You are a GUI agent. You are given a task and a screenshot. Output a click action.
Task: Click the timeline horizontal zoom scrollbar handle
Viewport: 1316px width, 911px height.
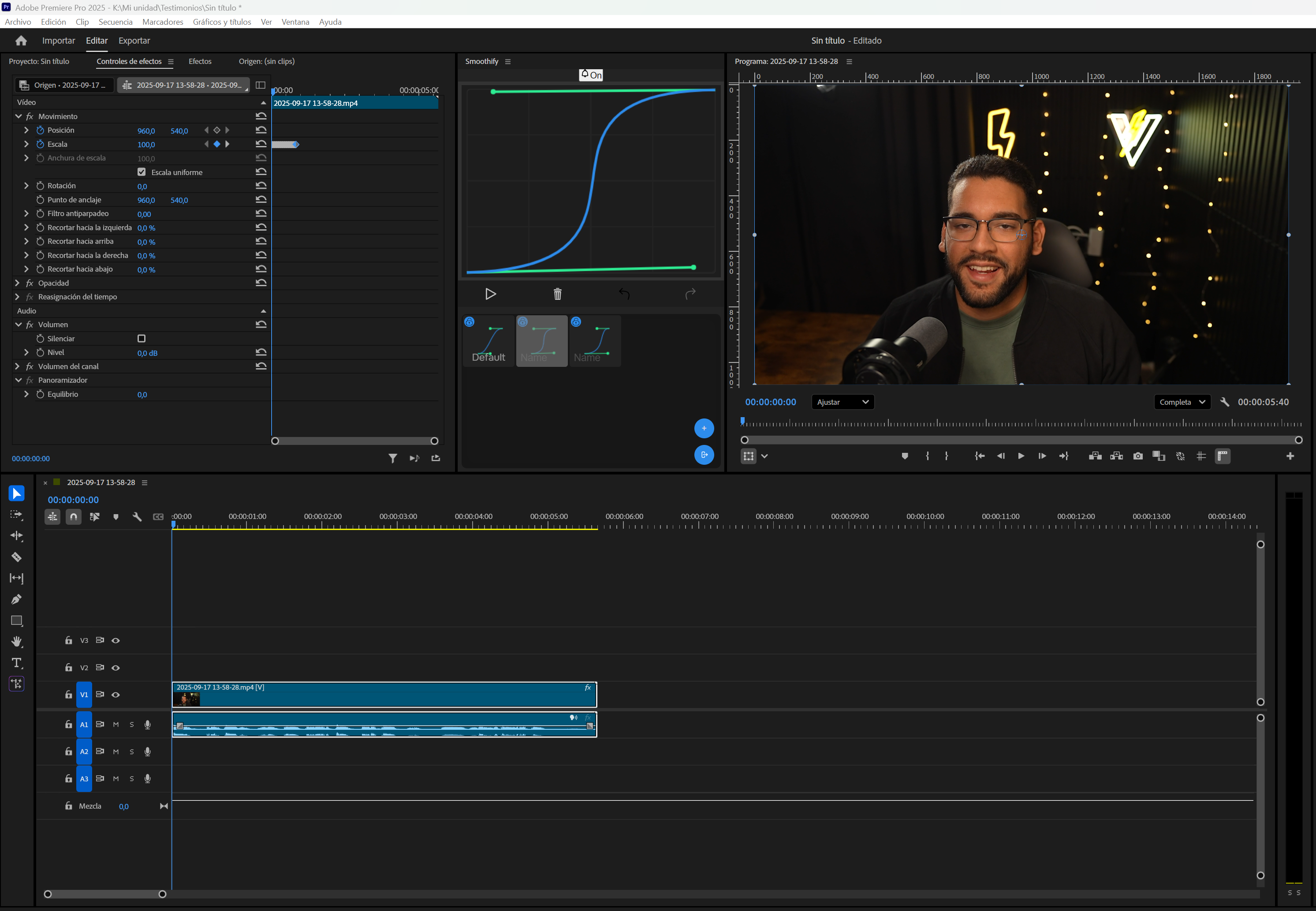pyautogui.click(x=105, y=894)
